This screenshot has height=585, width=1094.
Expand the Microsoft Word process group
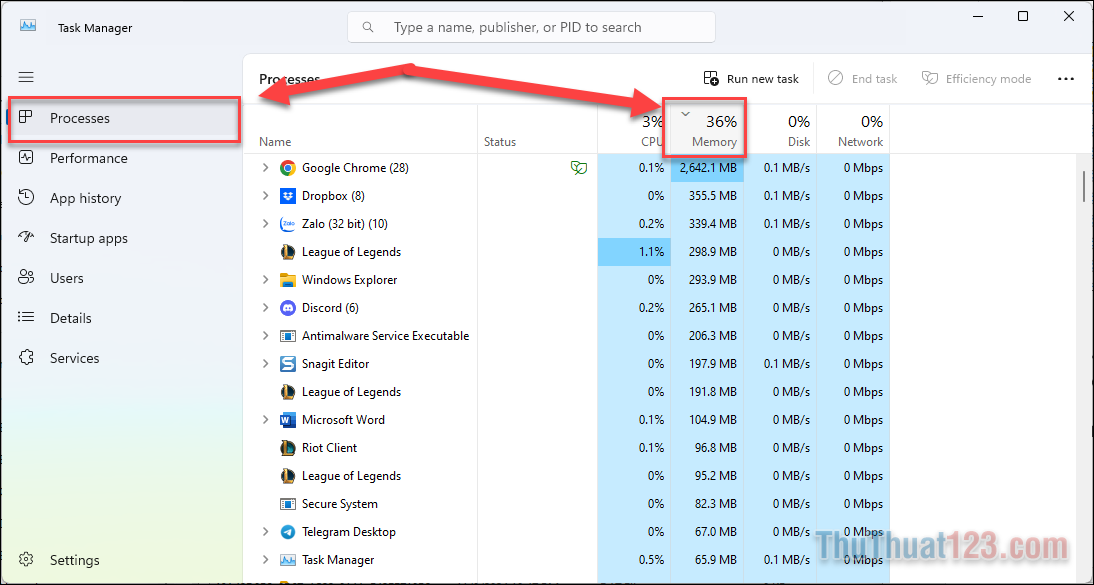[265, 420]
